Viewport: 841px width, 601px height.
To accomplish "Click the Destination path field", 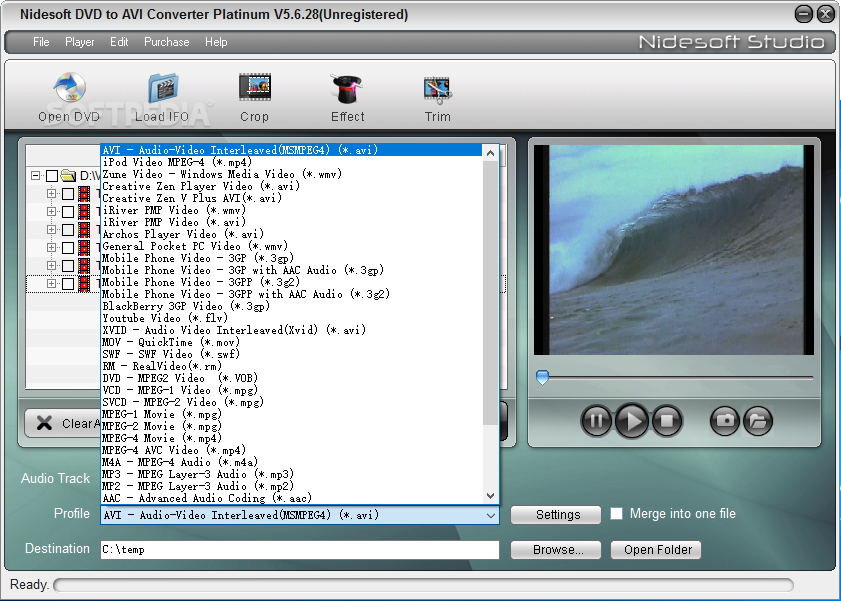I will tap(300, 550).
